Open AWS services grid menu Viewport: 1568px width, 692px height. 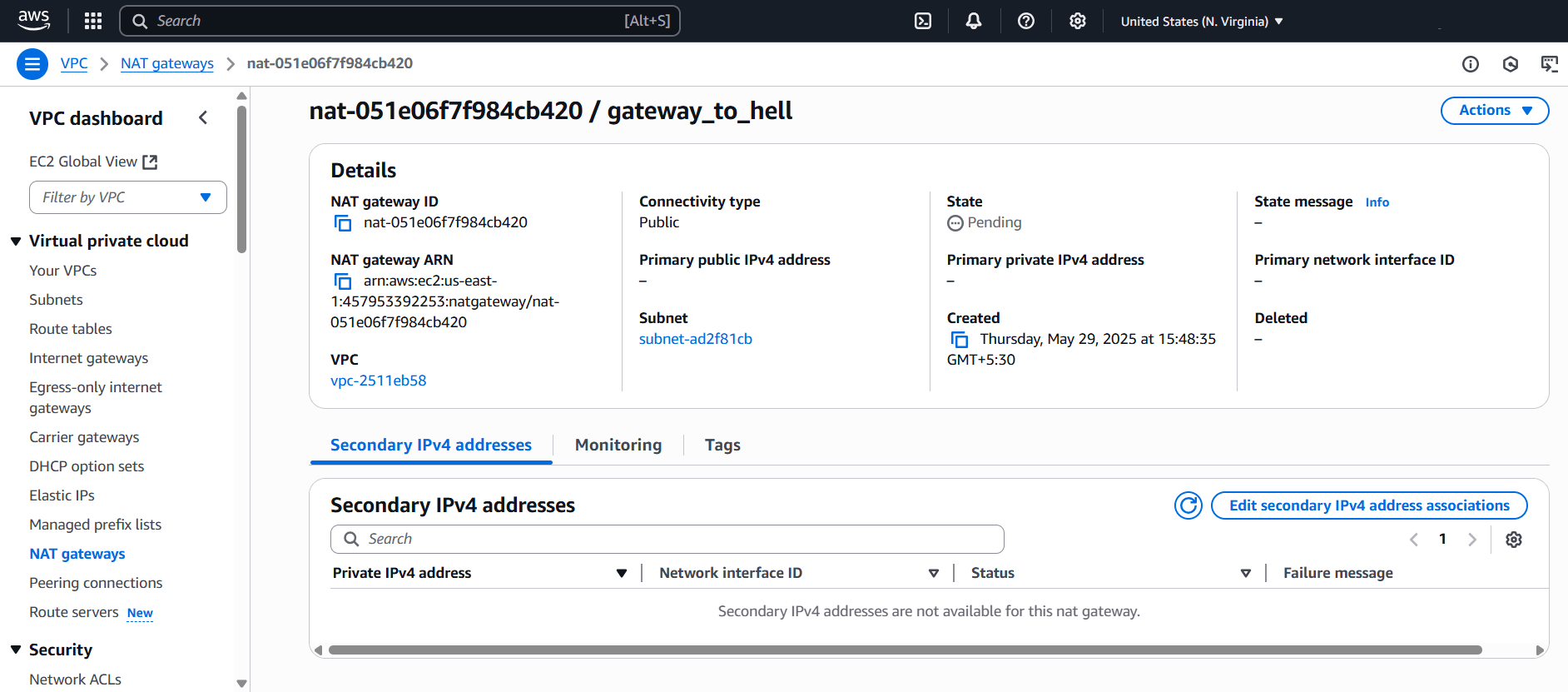coord(93,21)
